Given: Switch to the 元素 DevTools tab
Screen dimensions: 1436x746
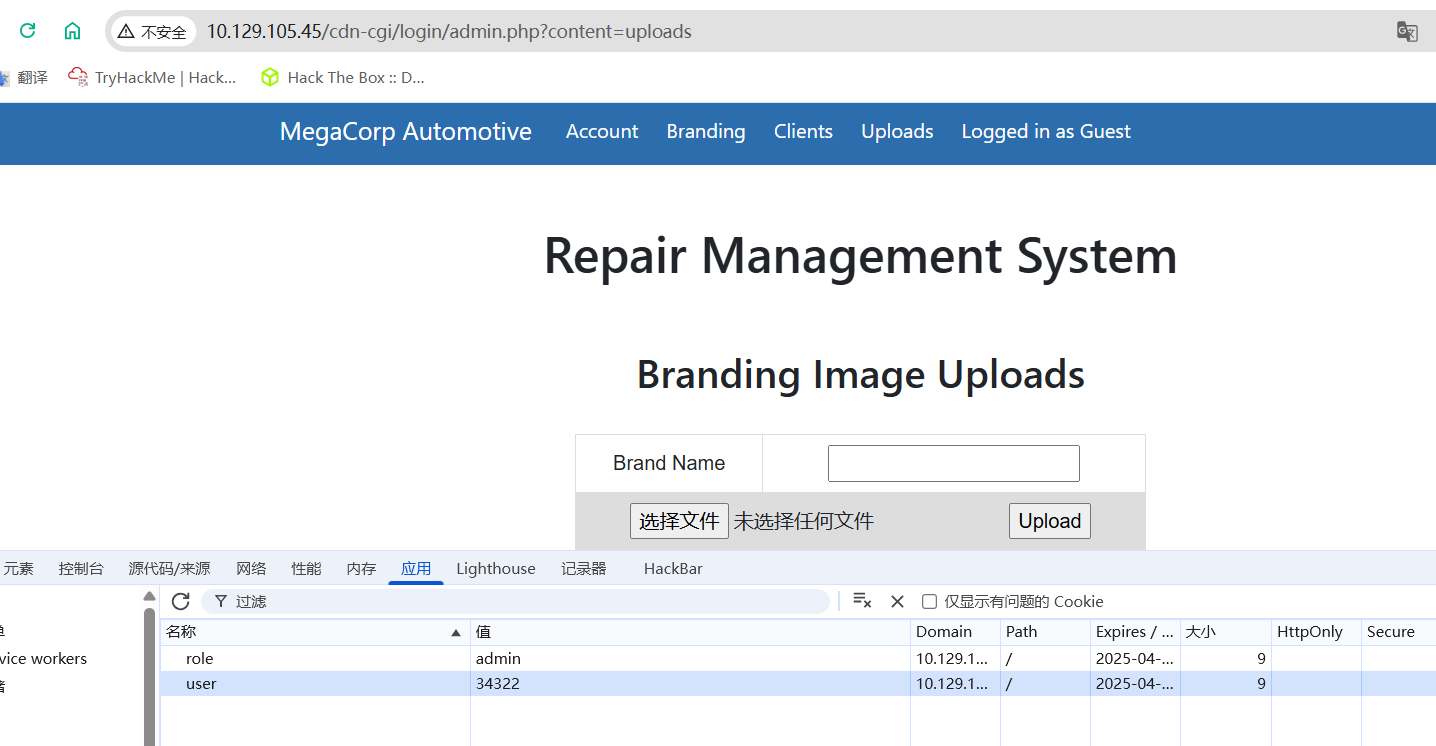Looking at the screenshot, I should coord(18,569).
